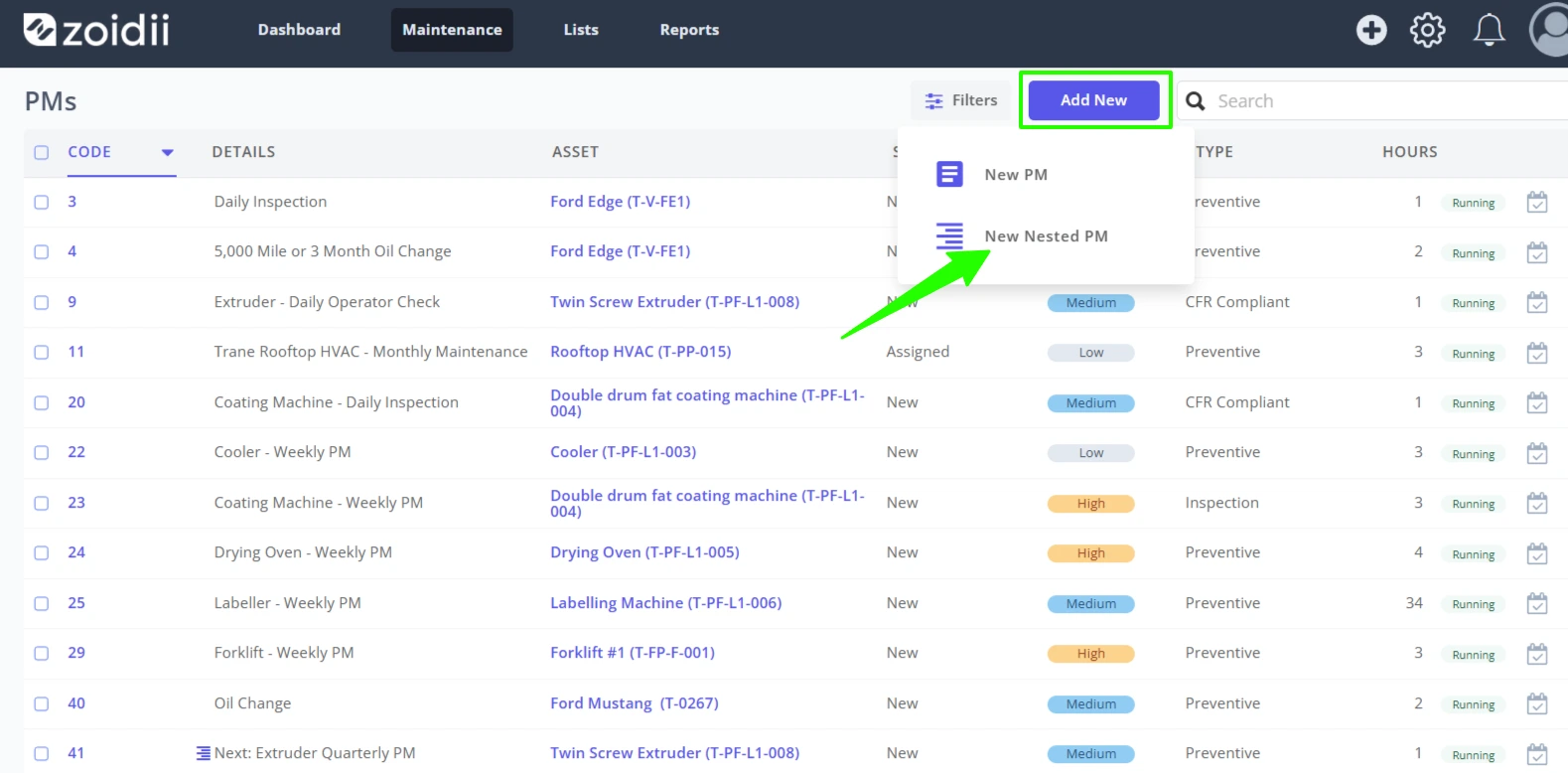The image size is (1568, 773).
Task: Open the user profile avatar
Action: click(1549, 30)
